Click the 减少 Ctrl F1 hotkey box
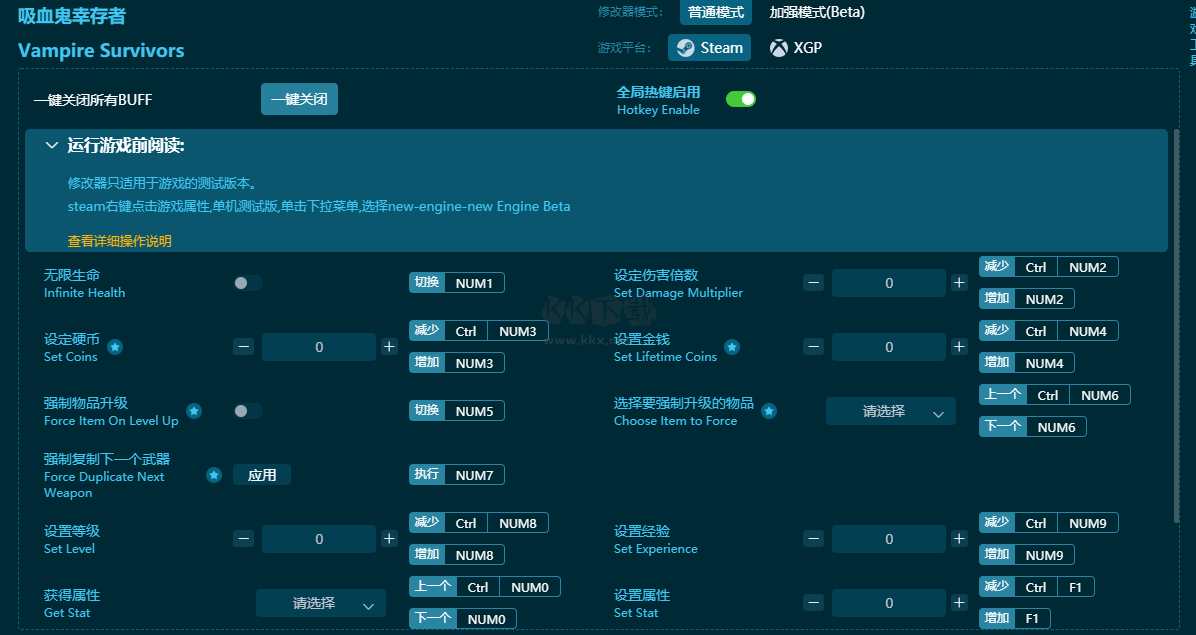Viewport: 1196px width, 635px height. point(1037,587)
